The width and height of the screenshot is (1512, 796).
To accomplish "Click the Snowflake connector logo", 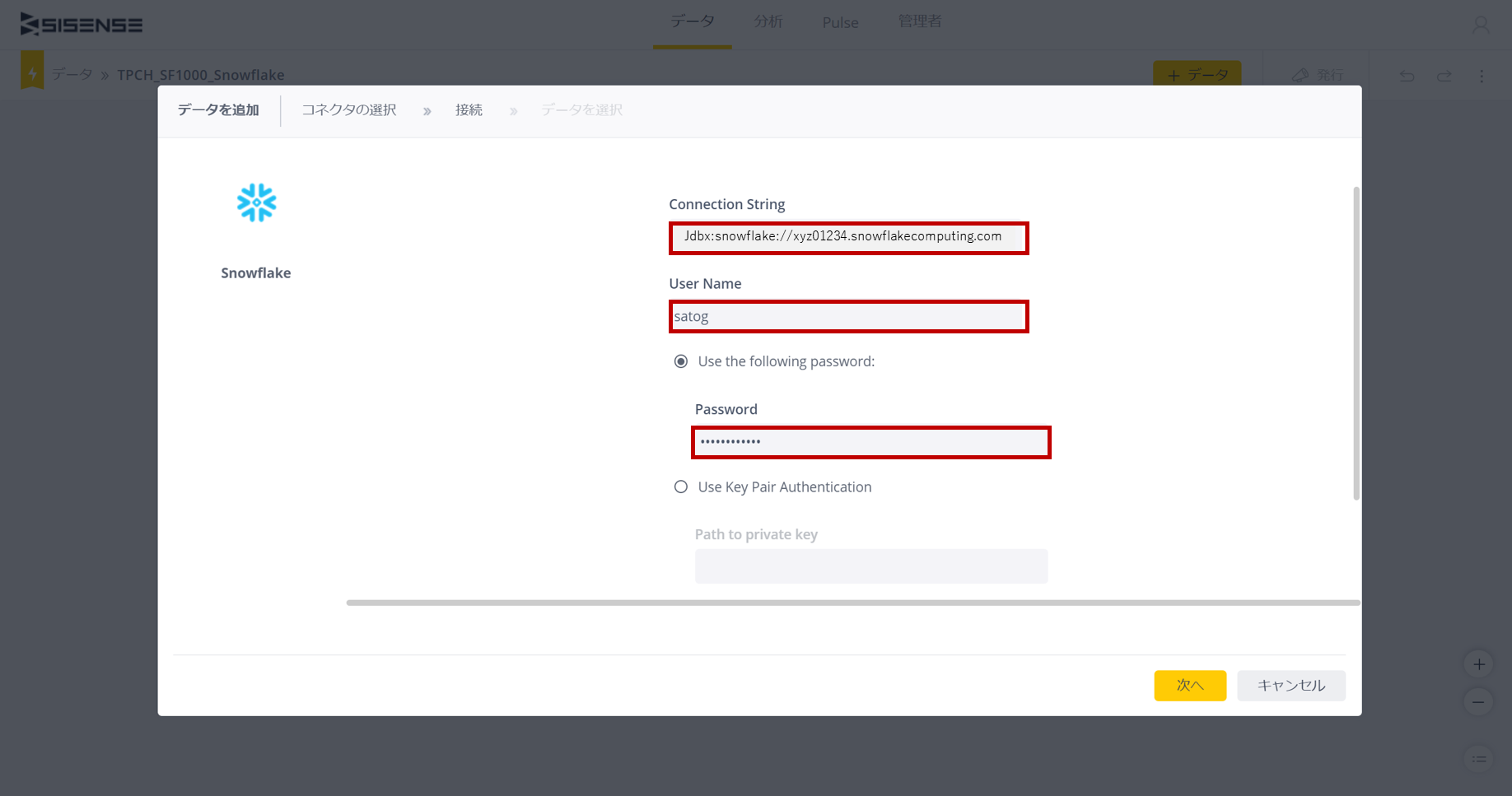I will point(256,202).
